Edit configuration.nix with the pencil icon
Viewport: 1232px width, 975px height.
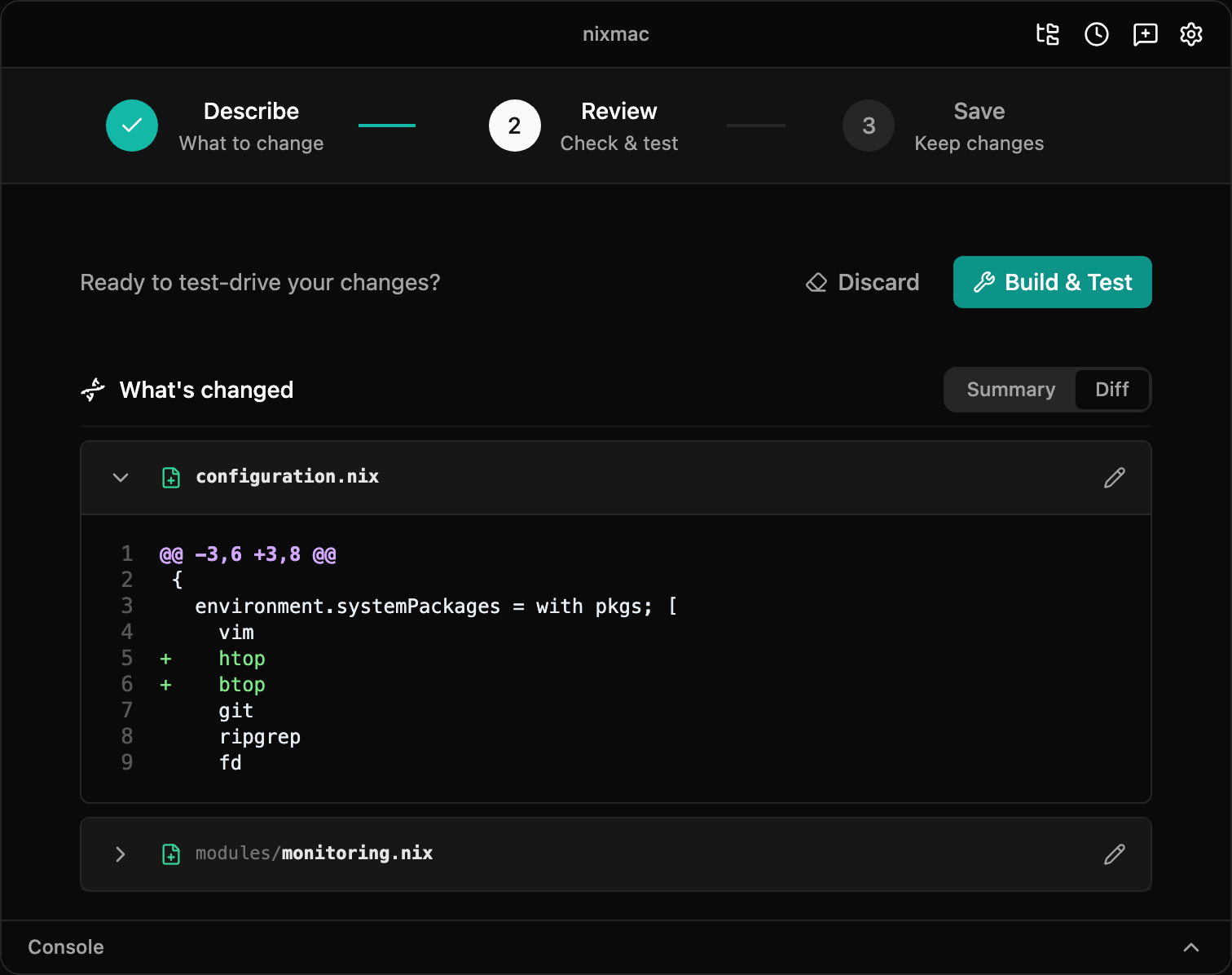1115,478
